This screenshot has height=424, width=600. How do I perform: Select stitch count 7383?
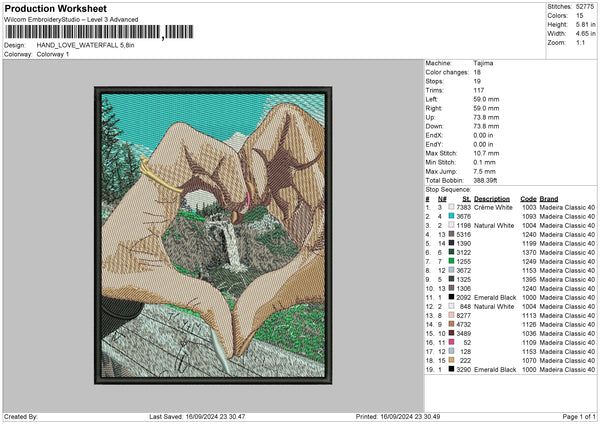[463, 207]
